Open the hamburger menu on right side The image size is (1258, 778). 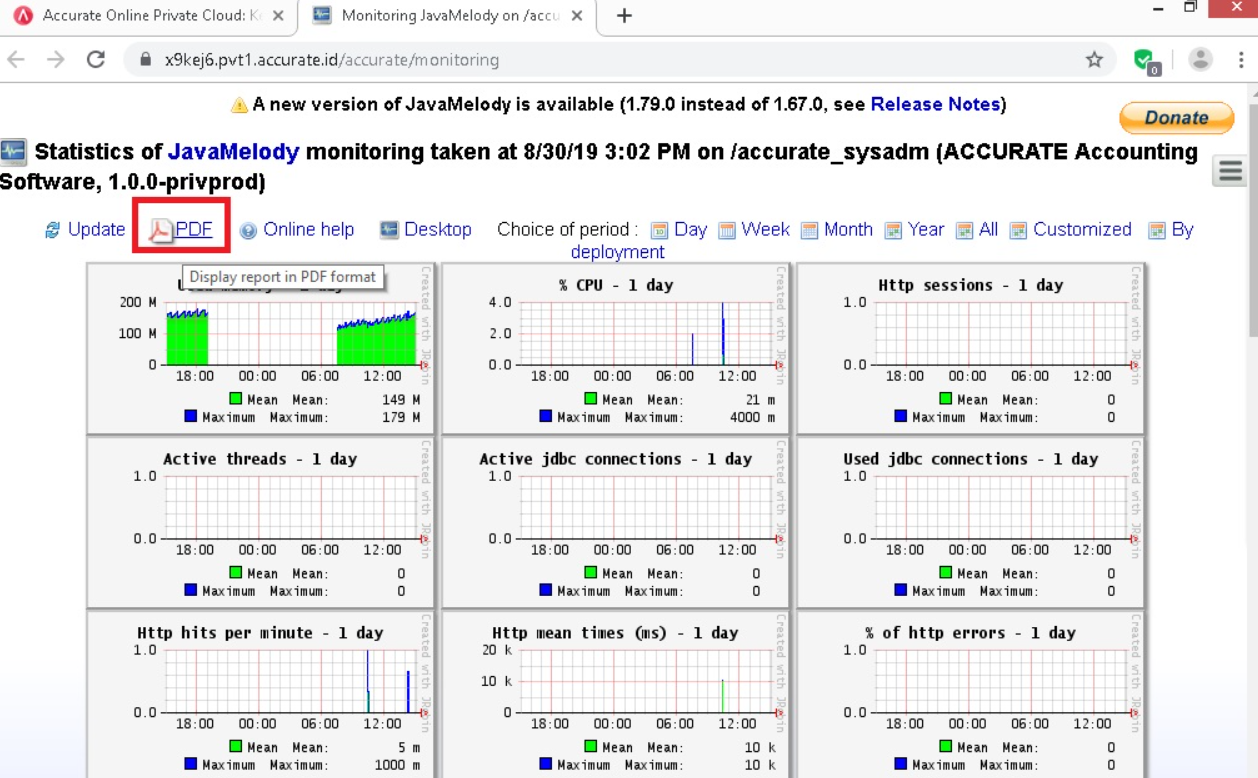coord(1230,171)
